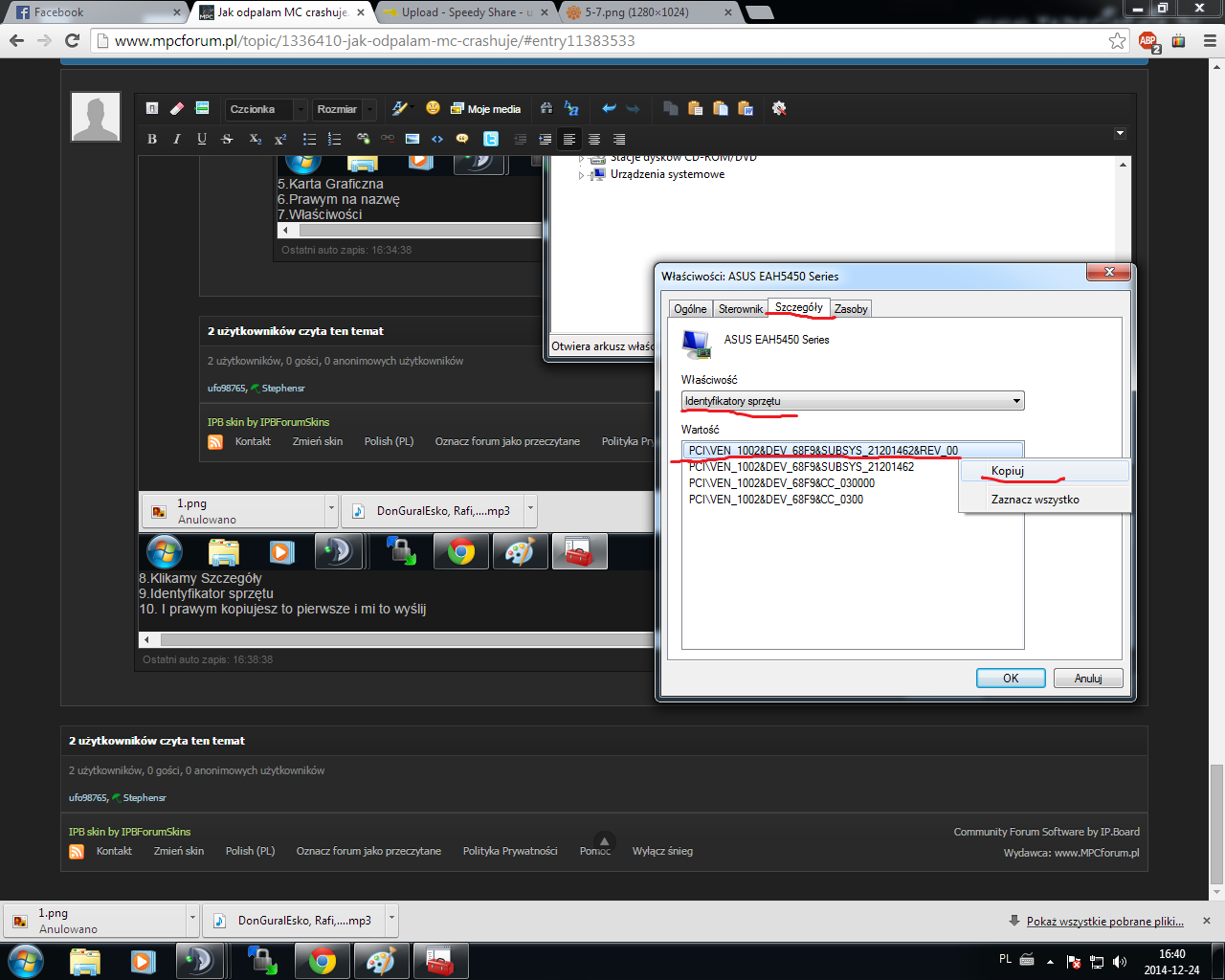Toggle bold formatting

coord(152,139)
